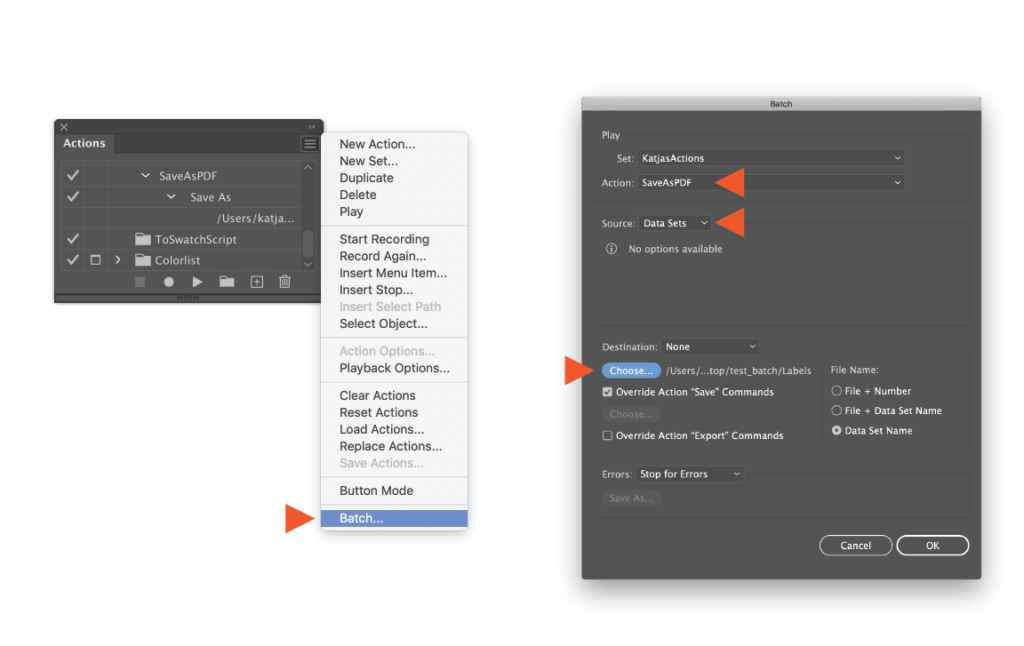
Task: Open the Set dropdown showing KatjasActions
Action: point(771,158)
